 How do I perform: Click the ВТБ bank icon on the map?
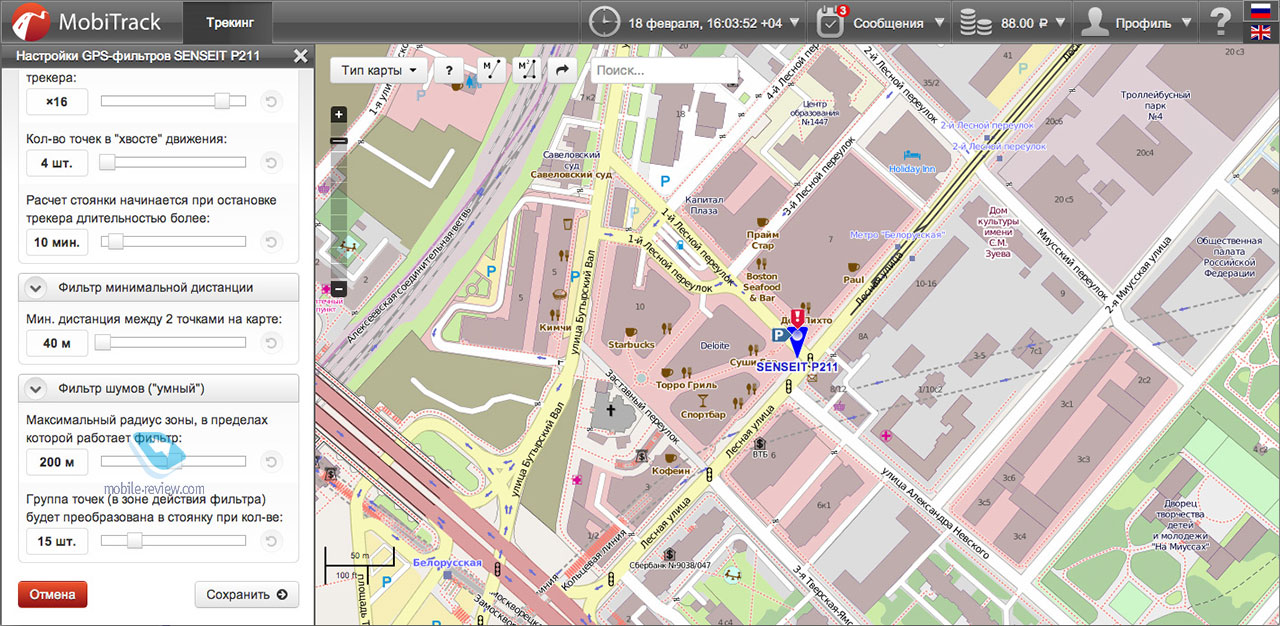tap(760, 443)
